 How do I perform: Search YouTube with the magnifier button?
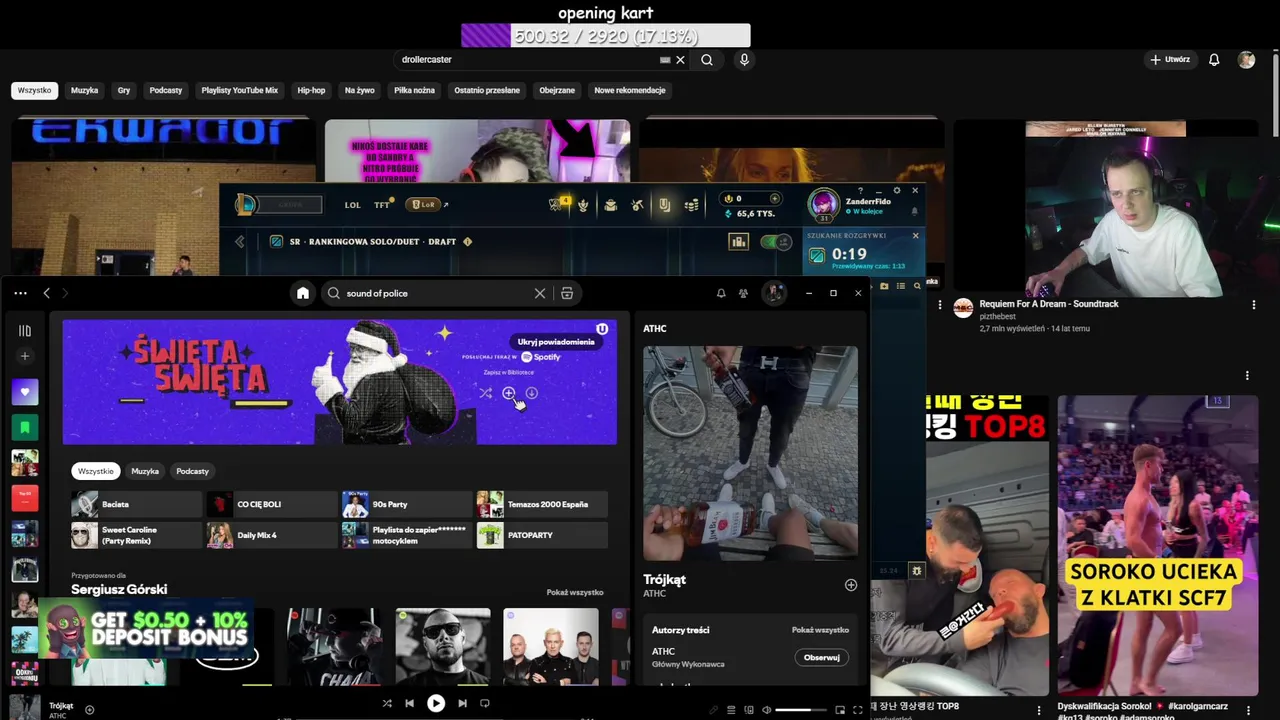[x=707, y=60]
